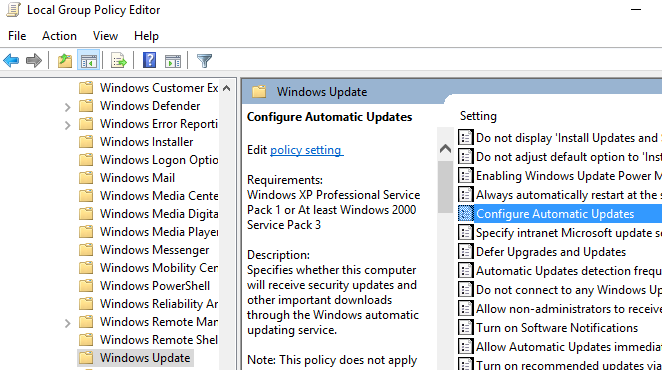Click the Windows Defender folder icon
The image size is (662, 370).
tap(86, 106)
